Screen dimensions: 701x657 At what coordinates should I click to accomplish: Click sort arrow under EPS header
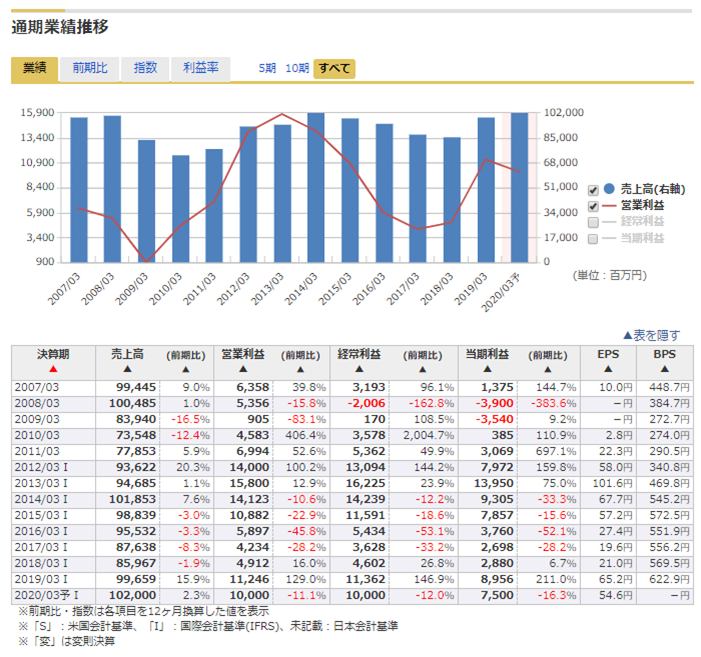(x=608, y=369)
